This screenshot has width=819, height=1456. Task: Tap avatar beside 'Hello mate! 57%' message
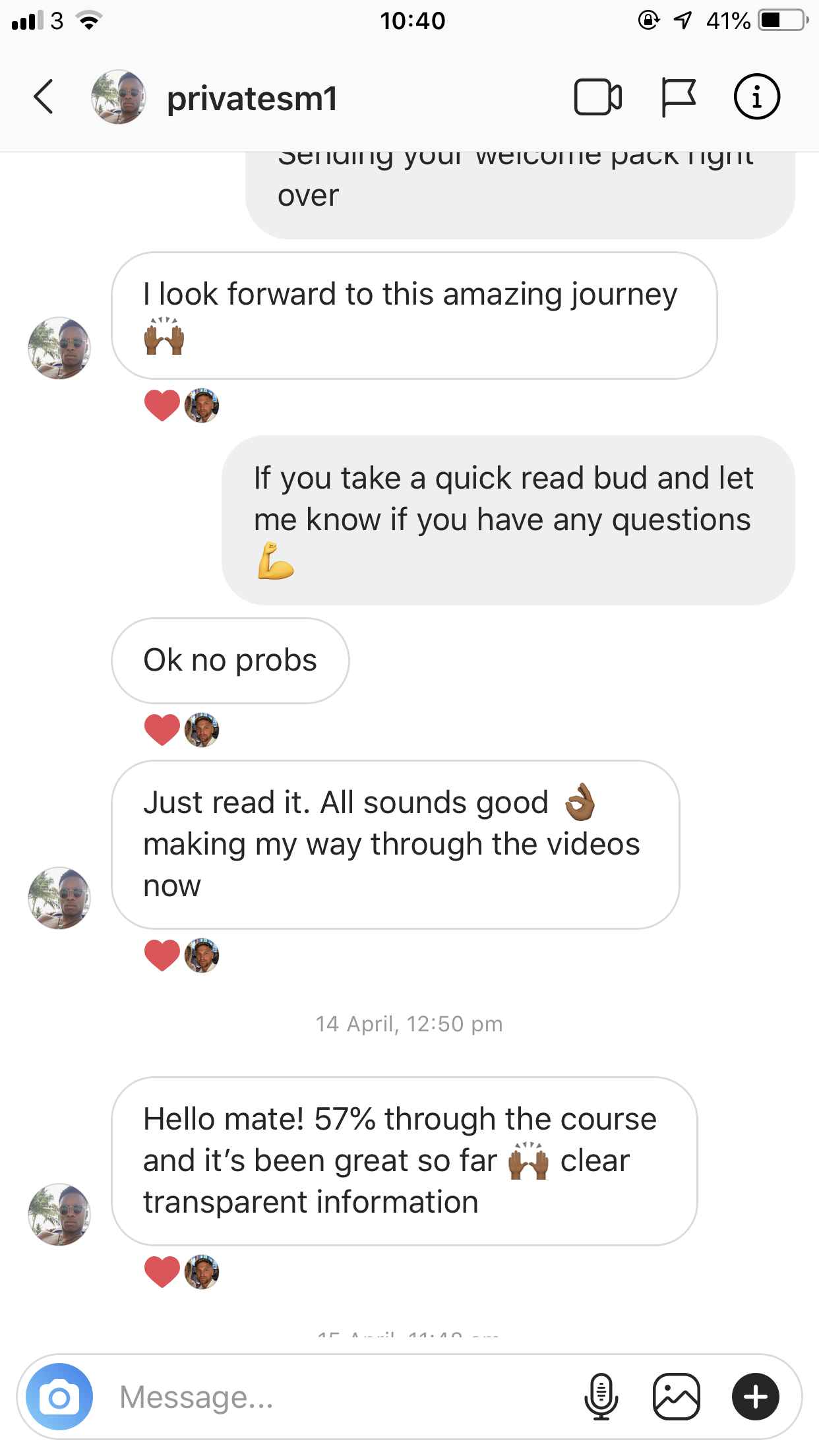point(59,1215)
